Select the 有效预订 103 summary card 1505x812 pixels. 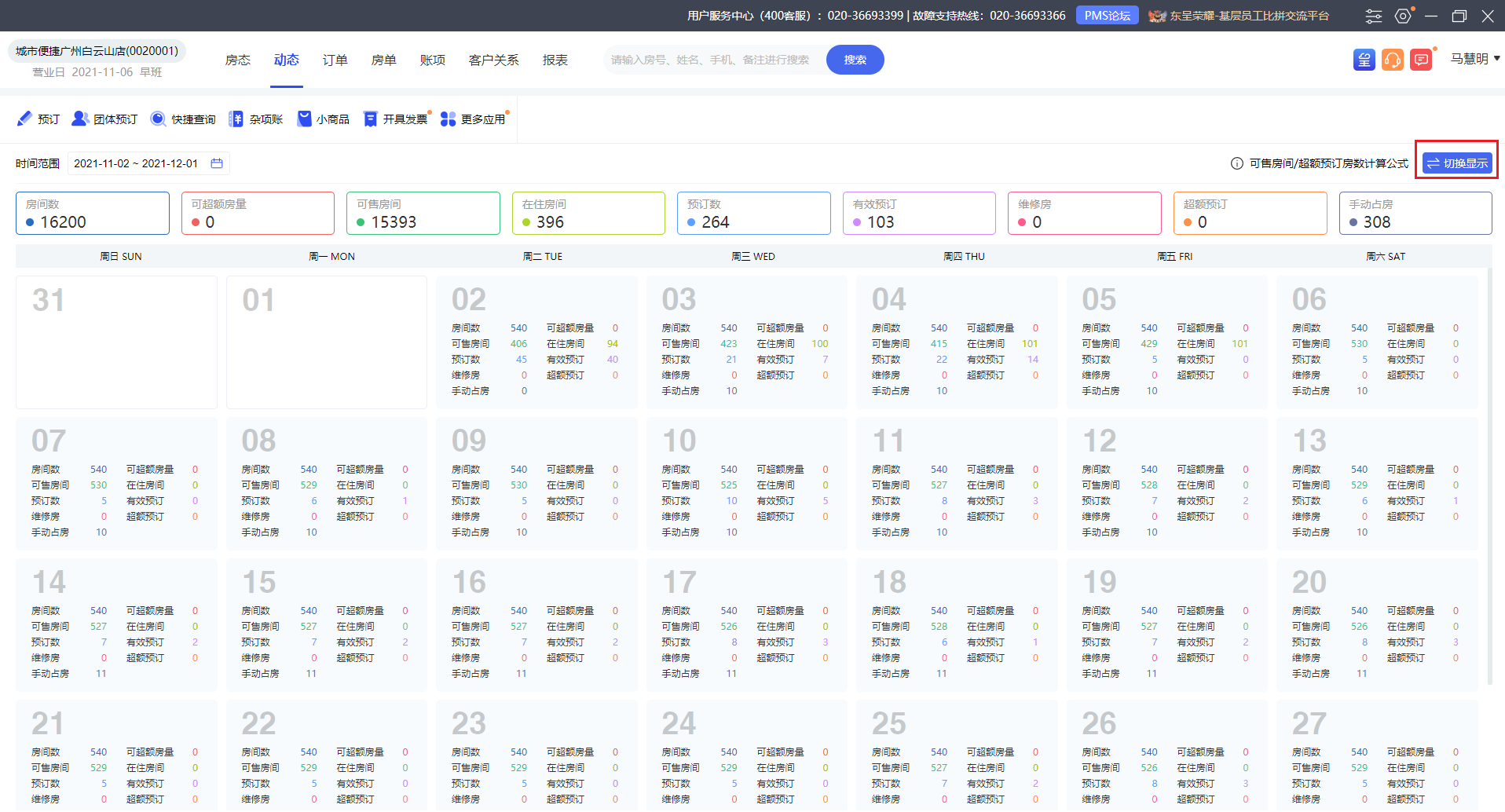point(919,214)
